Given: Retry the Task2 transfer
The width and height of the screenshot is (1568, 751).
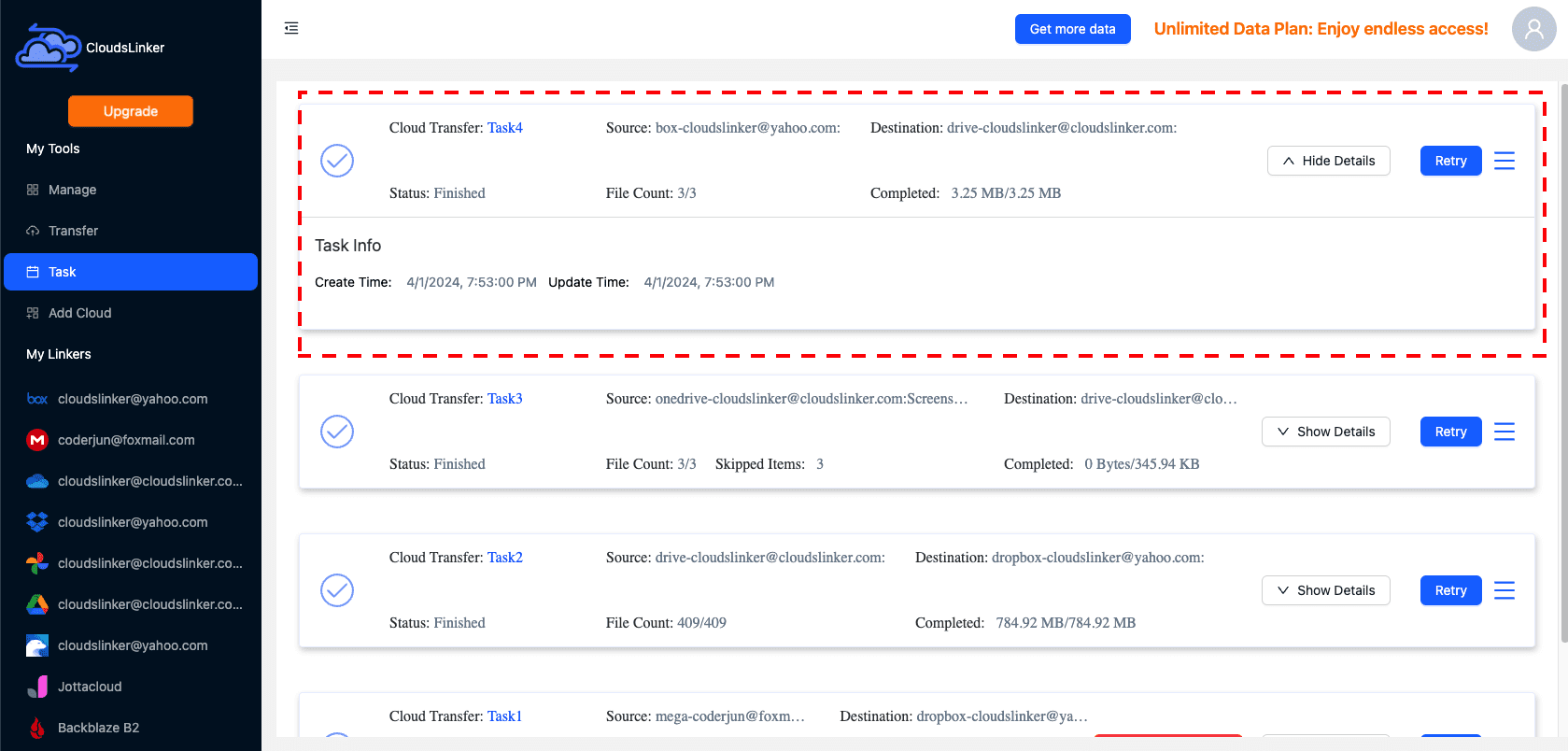Looking at the screenshot, I should coord(1450,590).
